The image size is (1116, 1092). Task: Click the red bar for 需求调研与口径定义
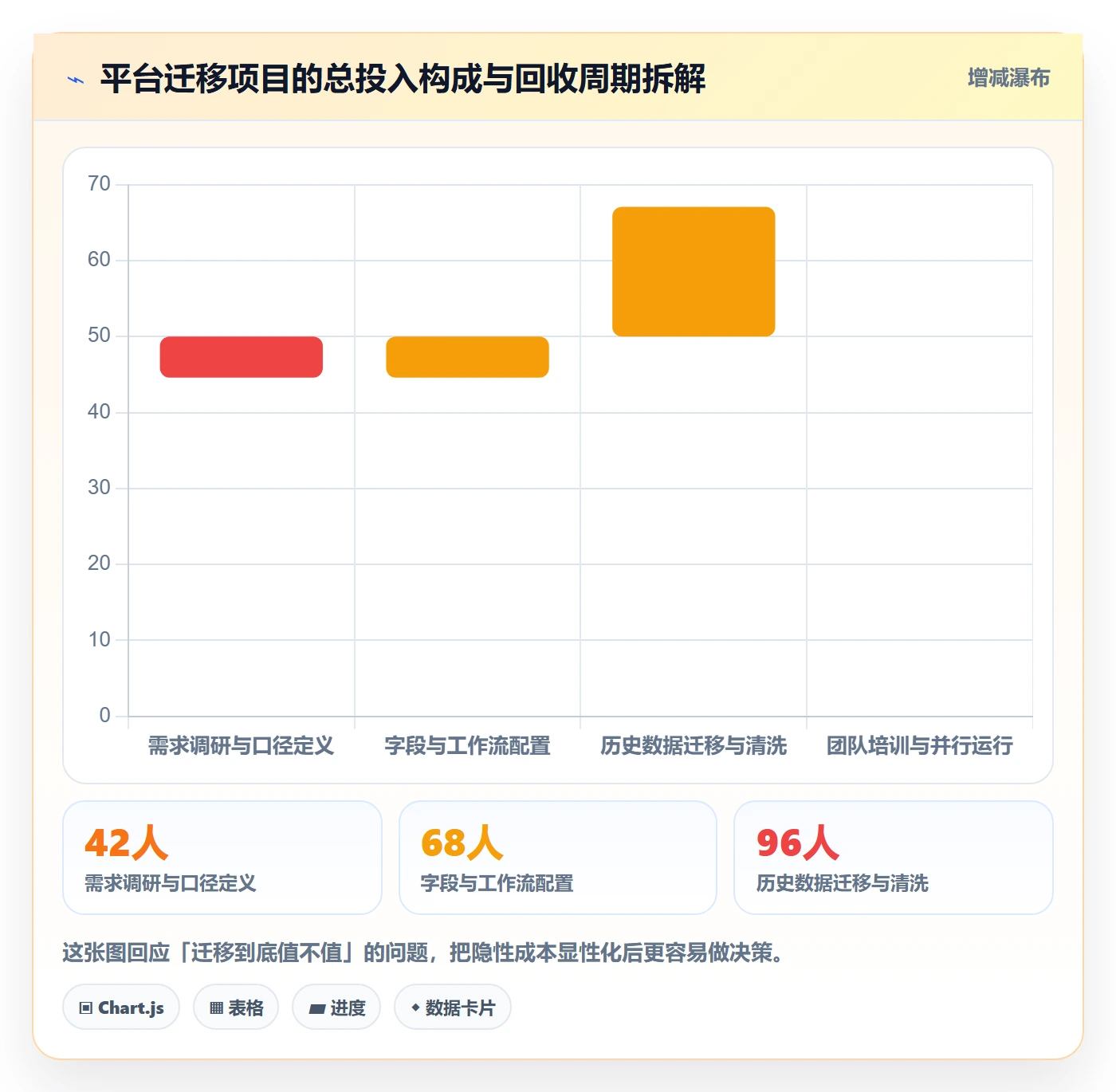pos(242,357)
